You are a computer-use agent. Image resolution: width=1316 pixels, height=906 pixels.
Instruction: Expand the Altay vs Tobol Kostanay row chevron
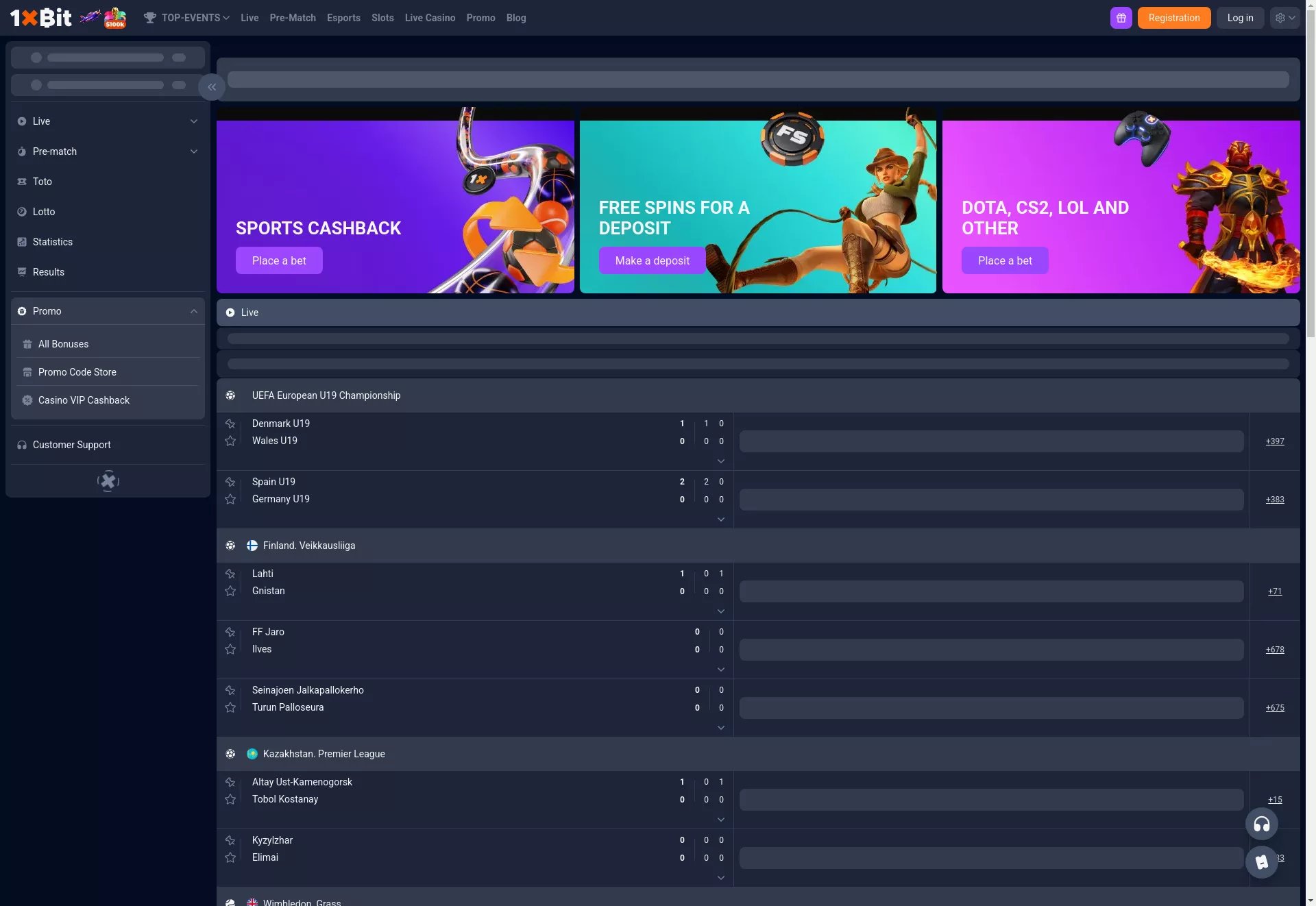(x=721, y=820)
